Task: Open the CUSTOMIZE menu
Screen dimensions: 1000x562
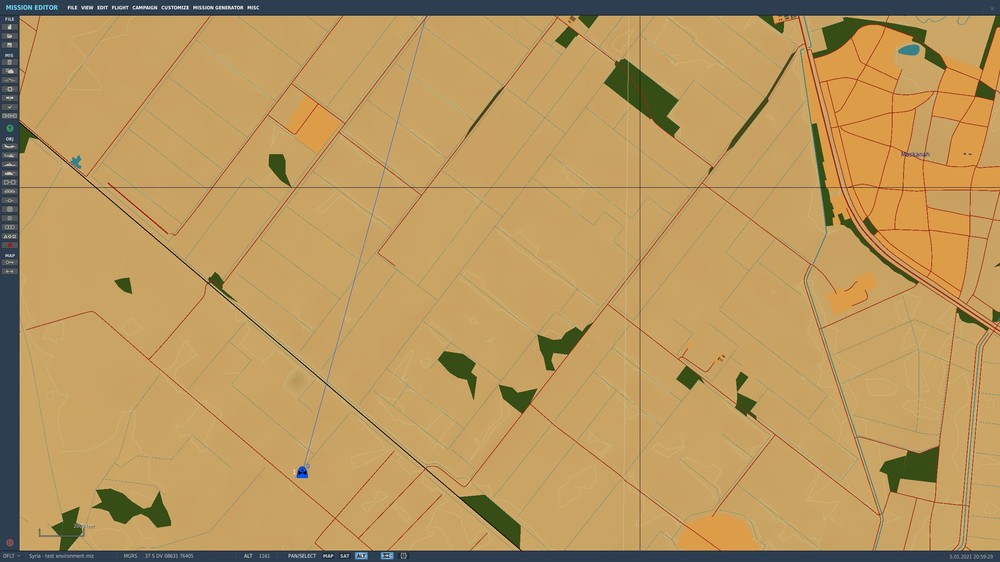Action: (x=175, y=8)
